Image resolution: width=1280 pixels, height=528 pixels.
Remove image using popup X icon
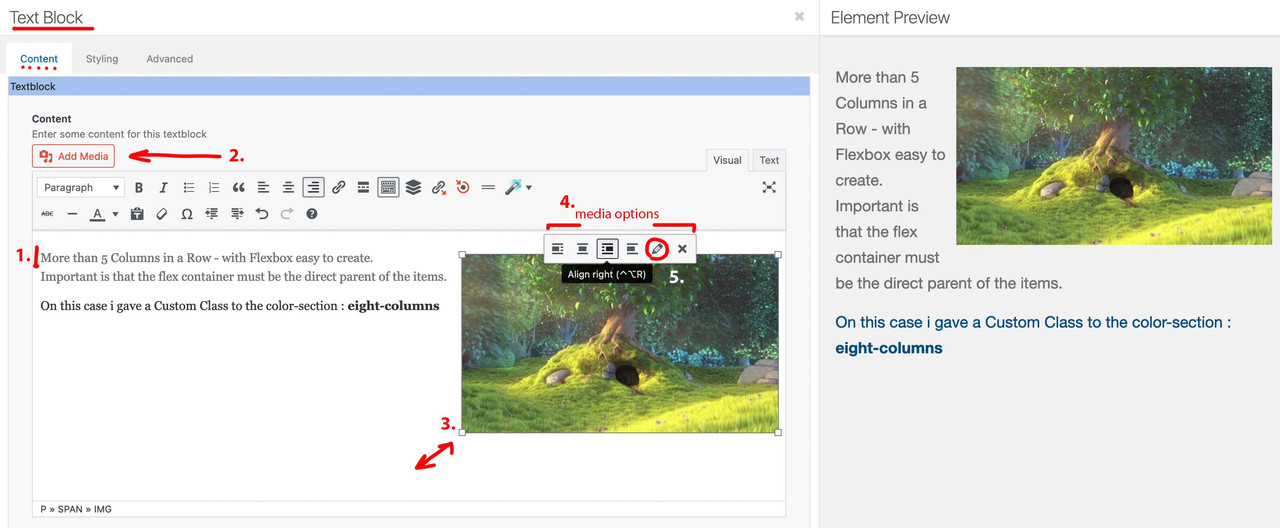(x=682, y=248)
